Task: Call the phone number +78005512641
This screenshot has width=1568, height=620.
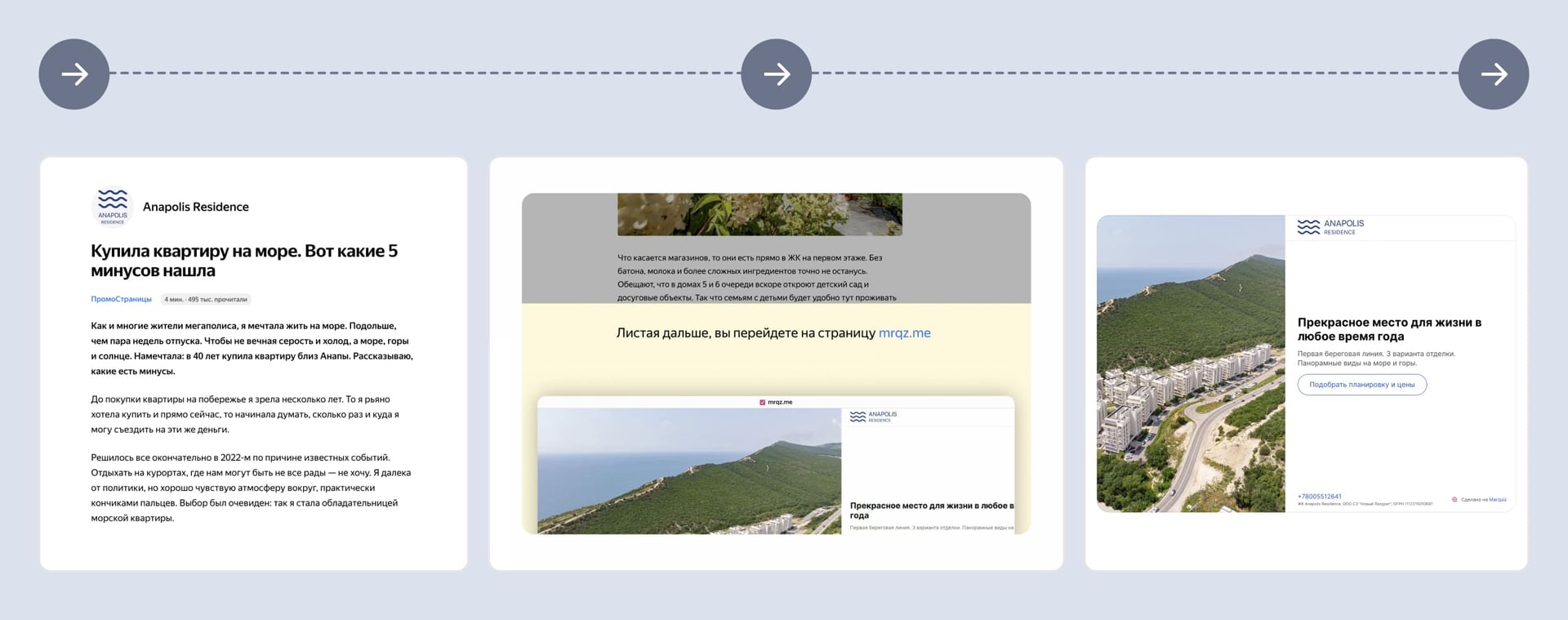Action: point(1319,497)
